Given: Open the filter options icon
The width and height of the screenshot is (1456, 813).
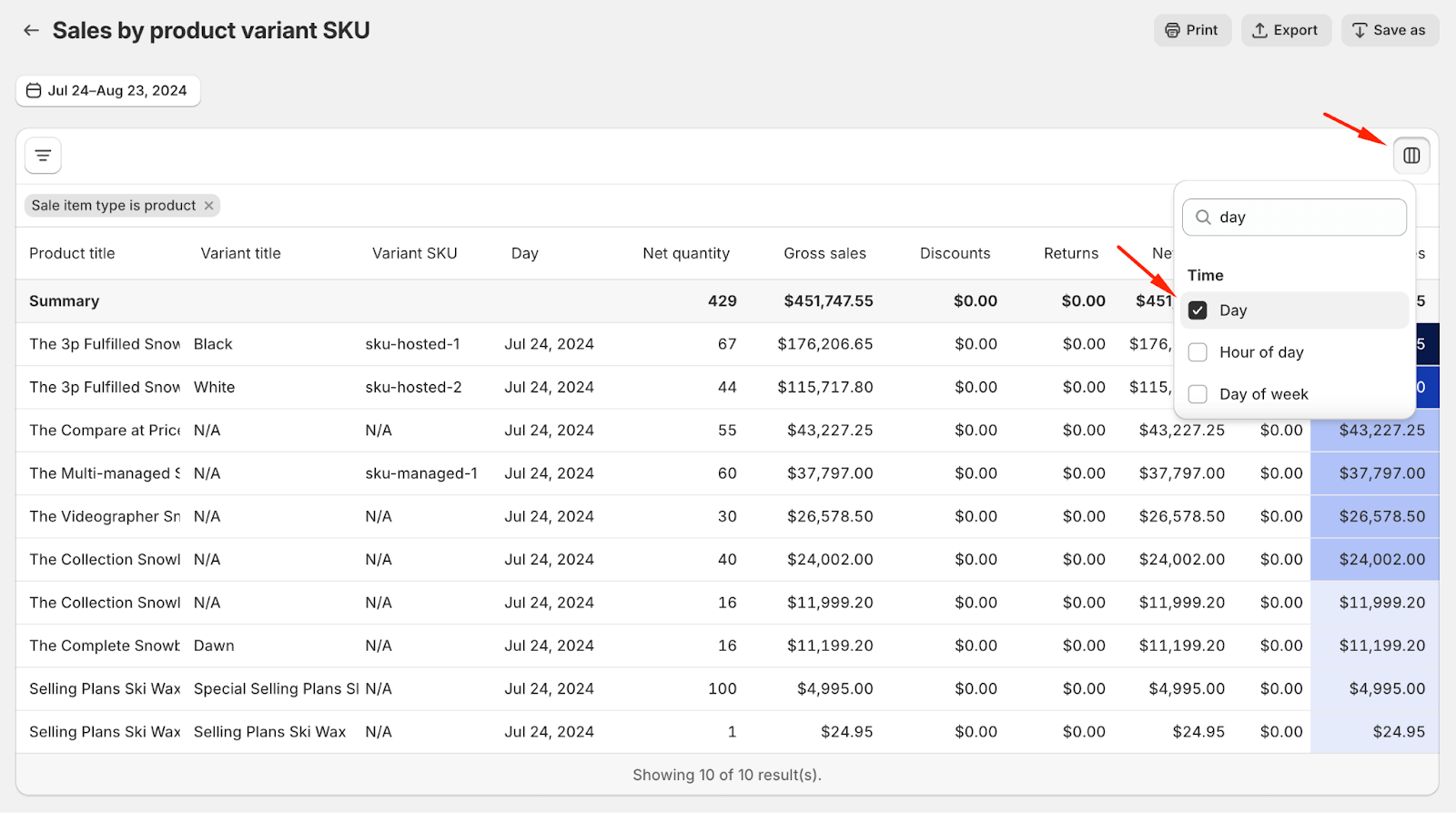Looking at the screenshot, I should [43, 156].
